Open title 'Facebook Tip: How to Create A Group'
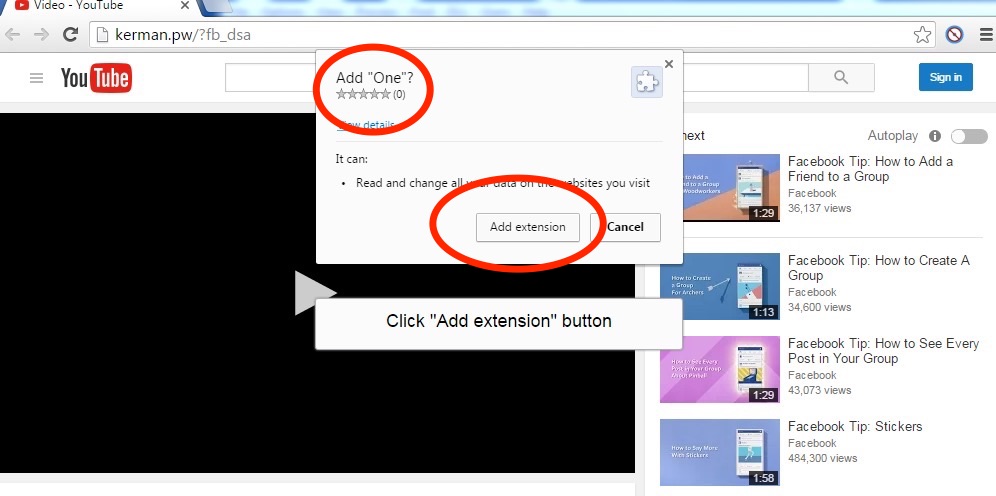Image resolution: width=996 pixels, height=496 pixels. coord(878,268)
